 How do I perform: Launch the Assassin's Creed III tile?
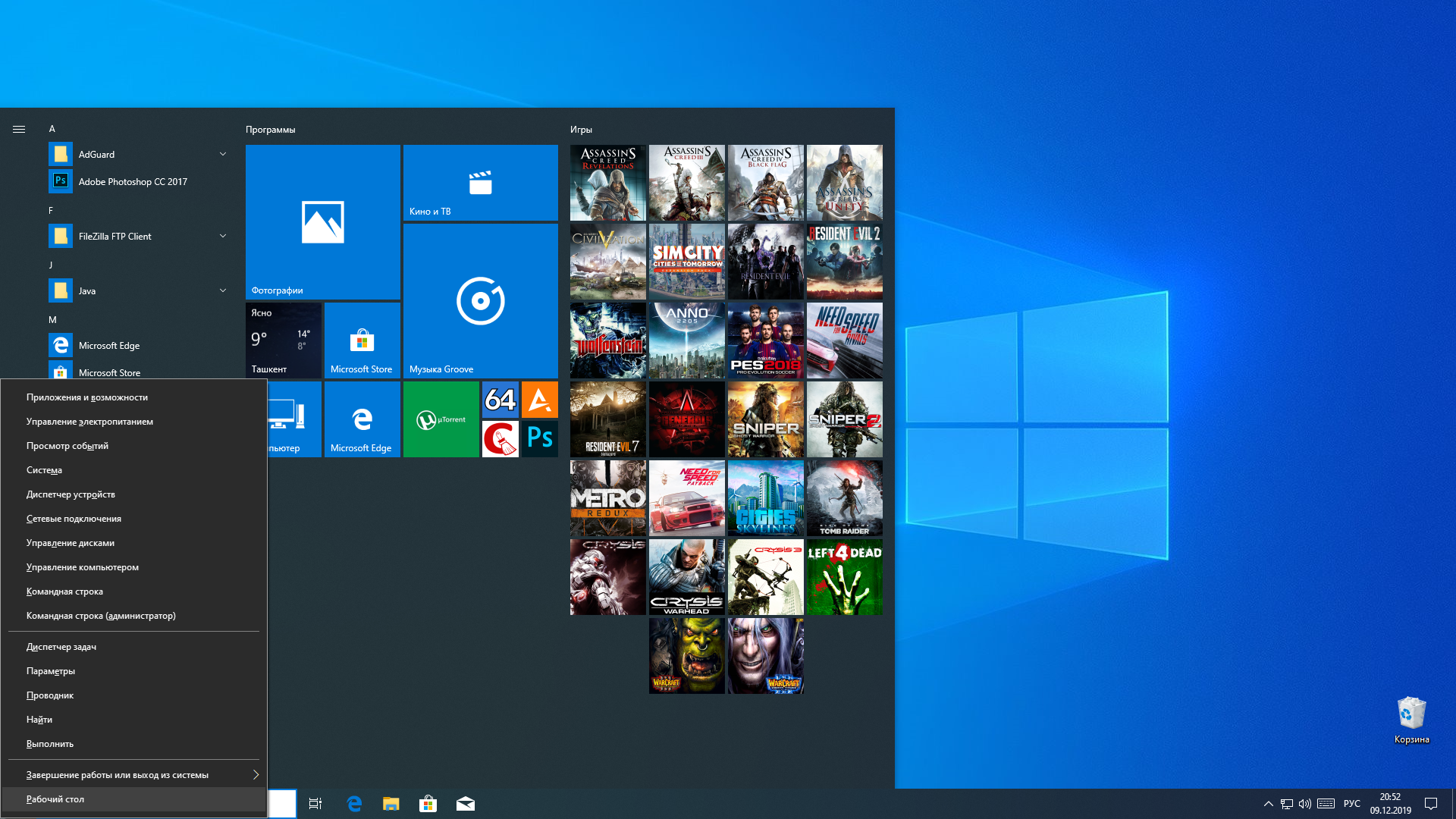[x=687, y=183]
